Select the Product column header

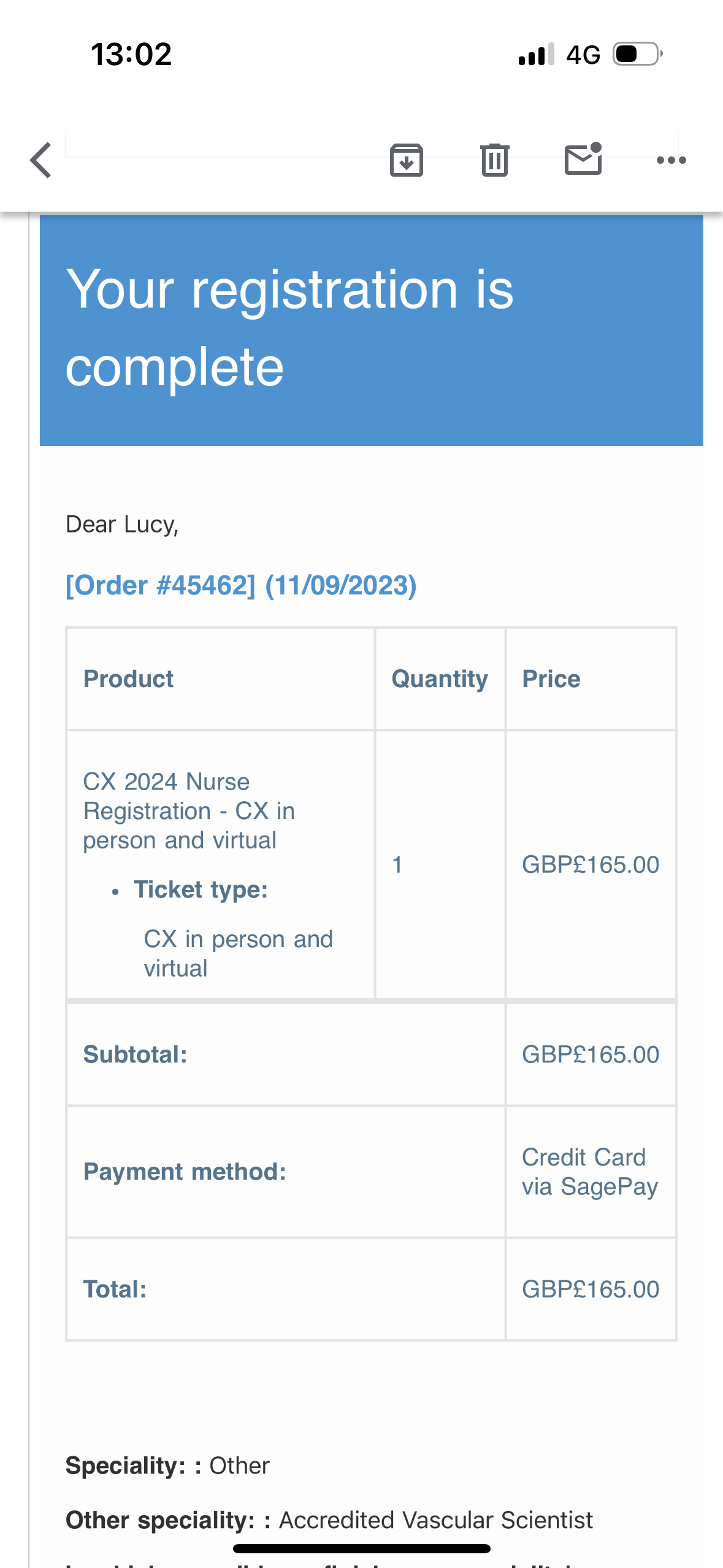tap(128, 678)
